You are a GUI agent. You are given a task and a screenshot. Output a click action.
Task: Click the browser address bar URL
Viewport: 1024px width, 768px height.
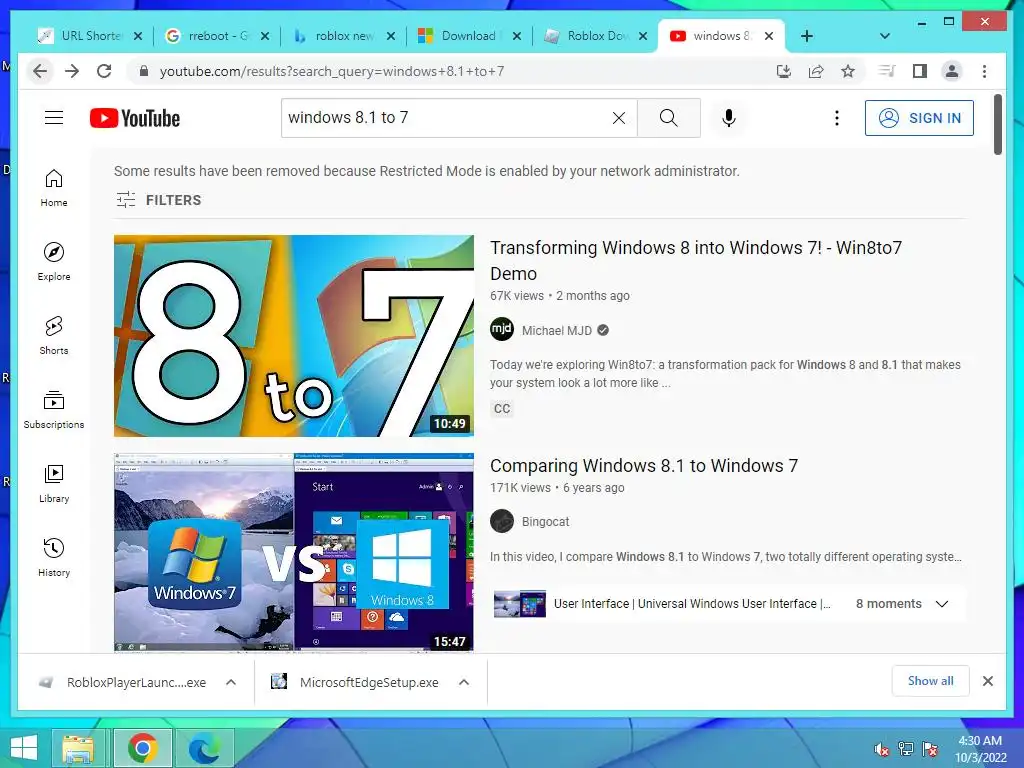[x=332, y=71]
